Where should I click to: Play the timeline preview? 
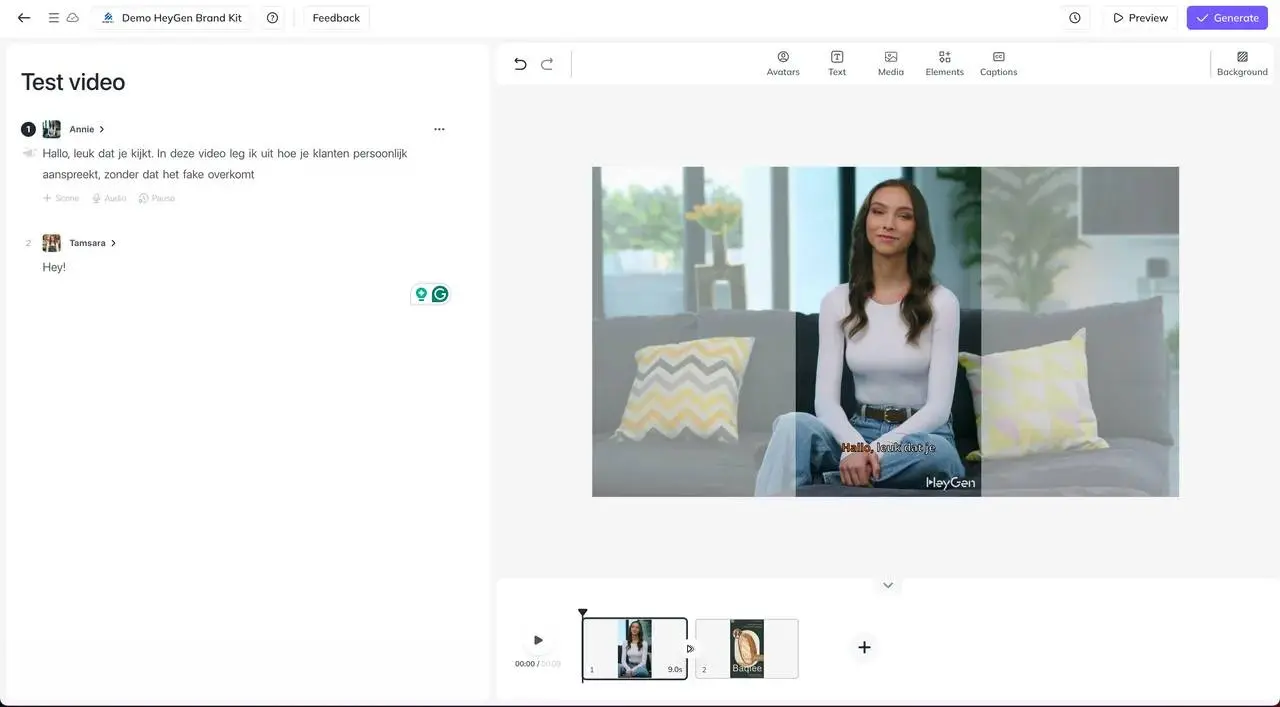538,640
